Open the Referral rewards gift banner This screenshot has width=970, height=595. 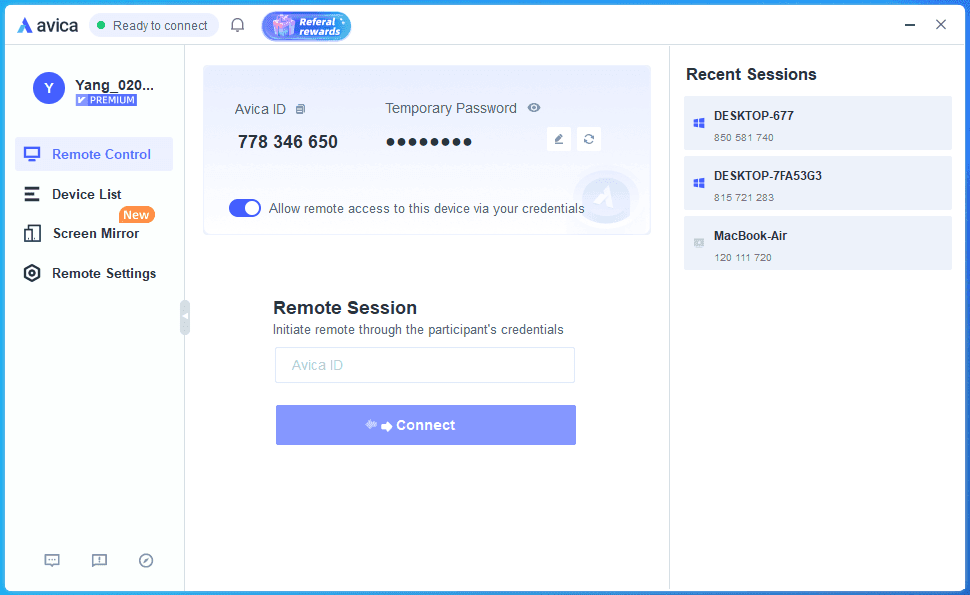point(306,26)
